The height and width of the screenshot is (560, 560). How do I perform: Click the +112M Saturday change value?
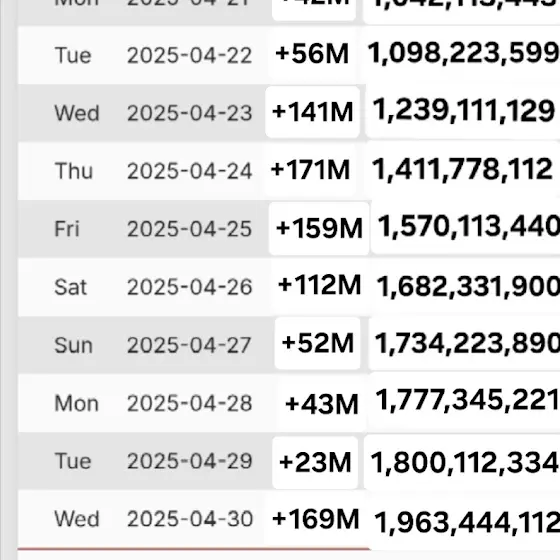pyautogui.click(x=320, y=285)
